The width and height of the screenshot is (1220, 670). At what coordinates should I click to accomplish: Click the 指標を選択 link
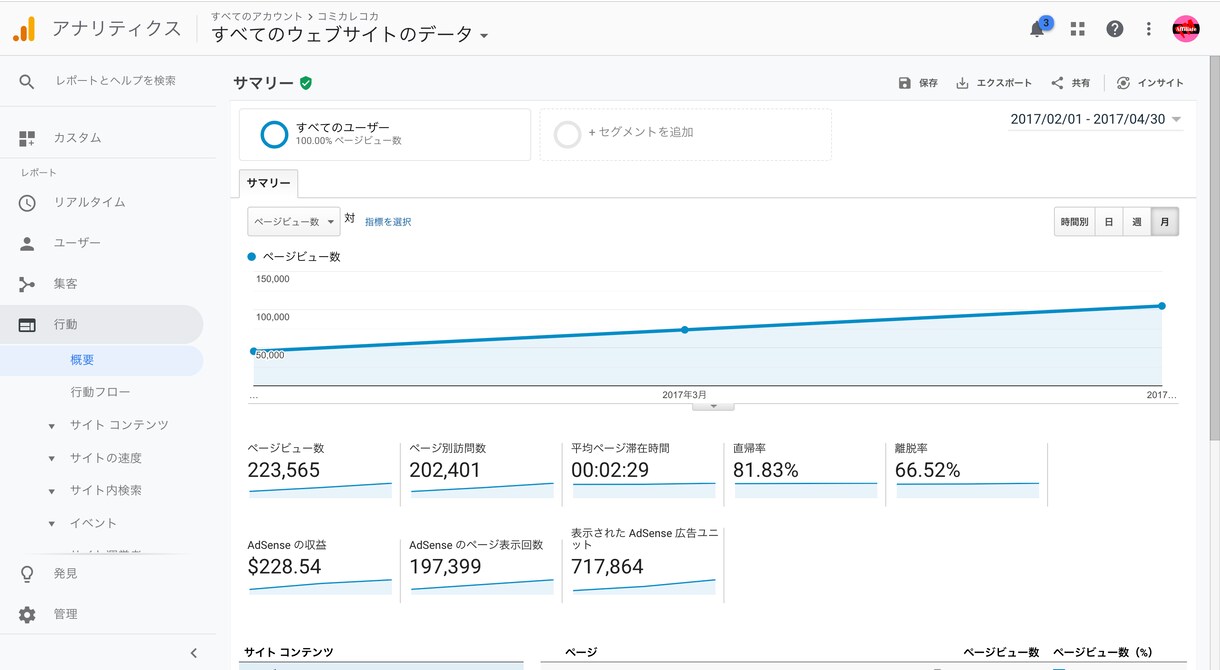(x=388, y=222)
